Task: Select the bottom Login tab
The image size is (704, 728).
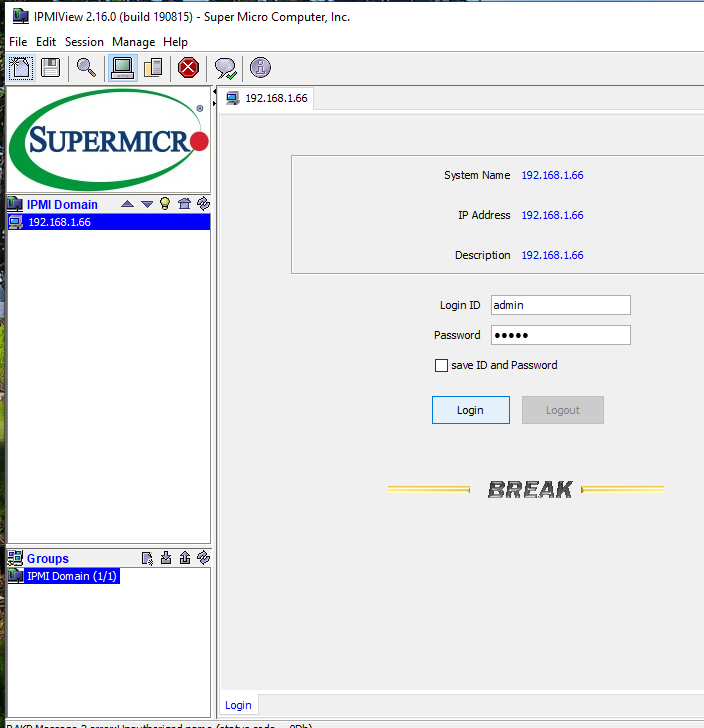Action: point(238,705)
